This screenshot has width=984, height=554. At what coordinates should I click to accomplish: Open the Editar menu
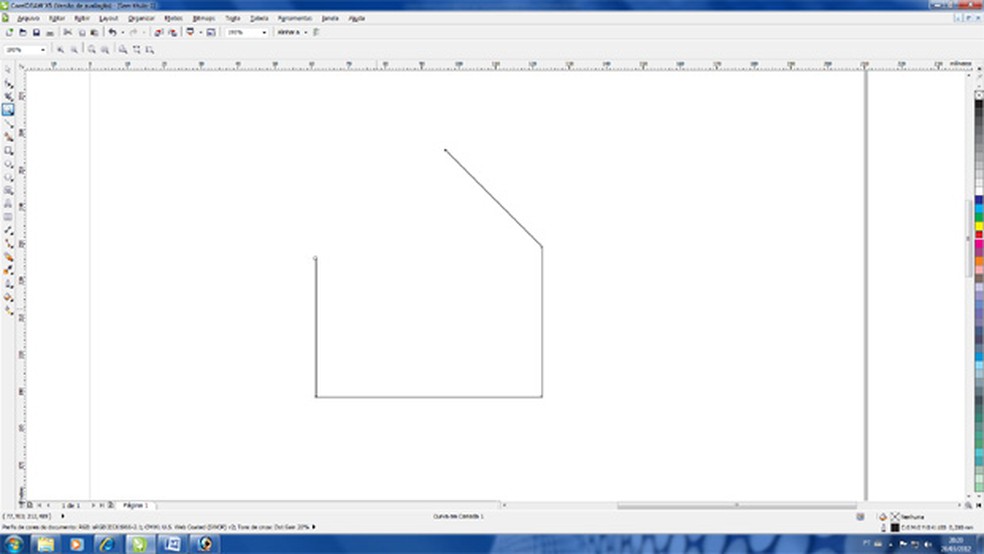56,18
